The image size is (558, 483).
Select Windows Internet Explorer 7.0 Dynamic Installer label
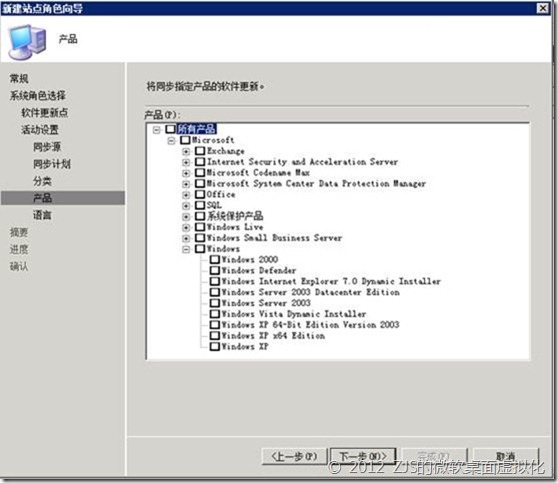[x=331, y=282]
